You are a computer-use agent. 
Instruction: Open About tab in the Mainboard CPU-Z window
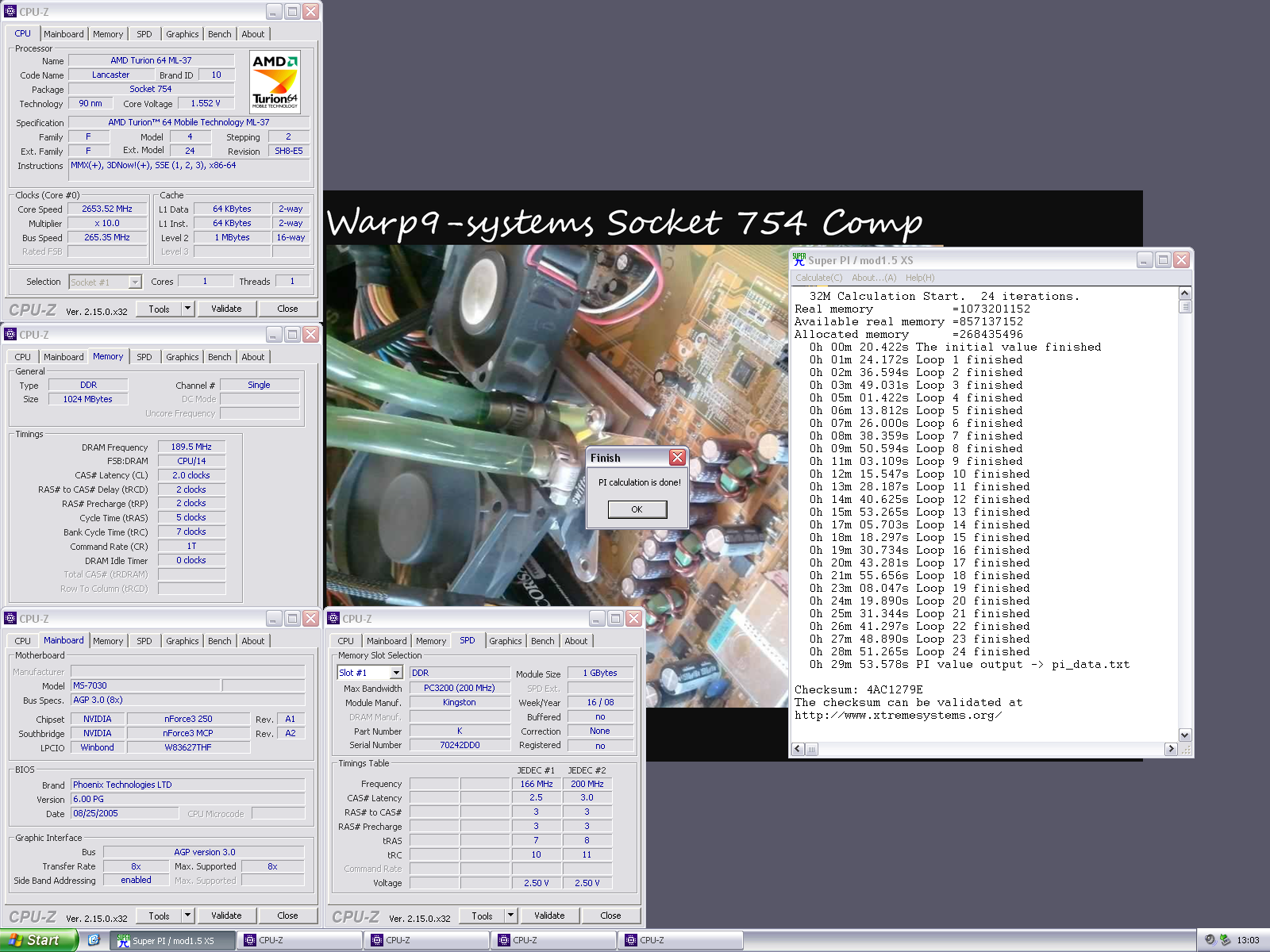[x=253, y=641]
